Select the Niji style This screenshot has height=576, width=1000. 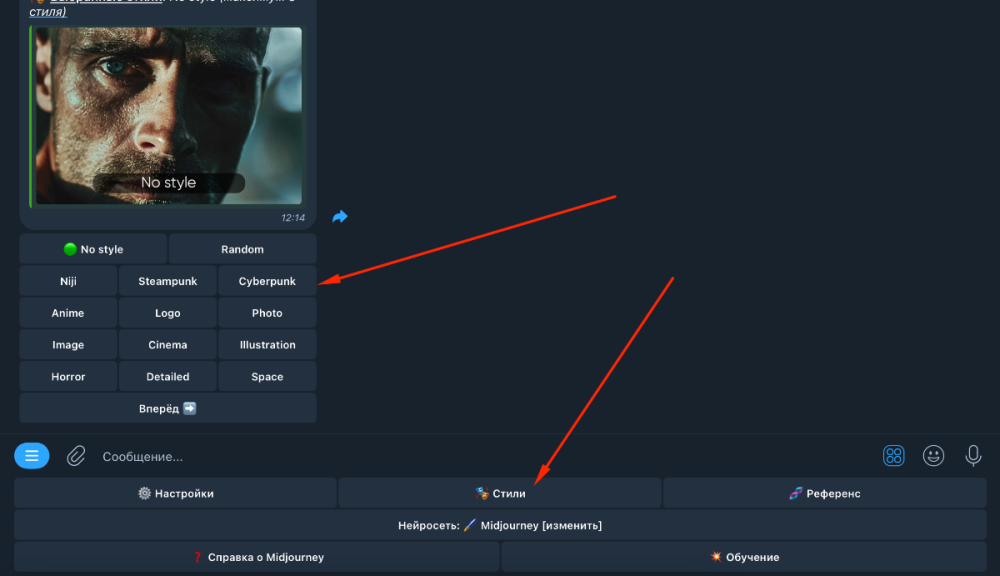point(68,281)
